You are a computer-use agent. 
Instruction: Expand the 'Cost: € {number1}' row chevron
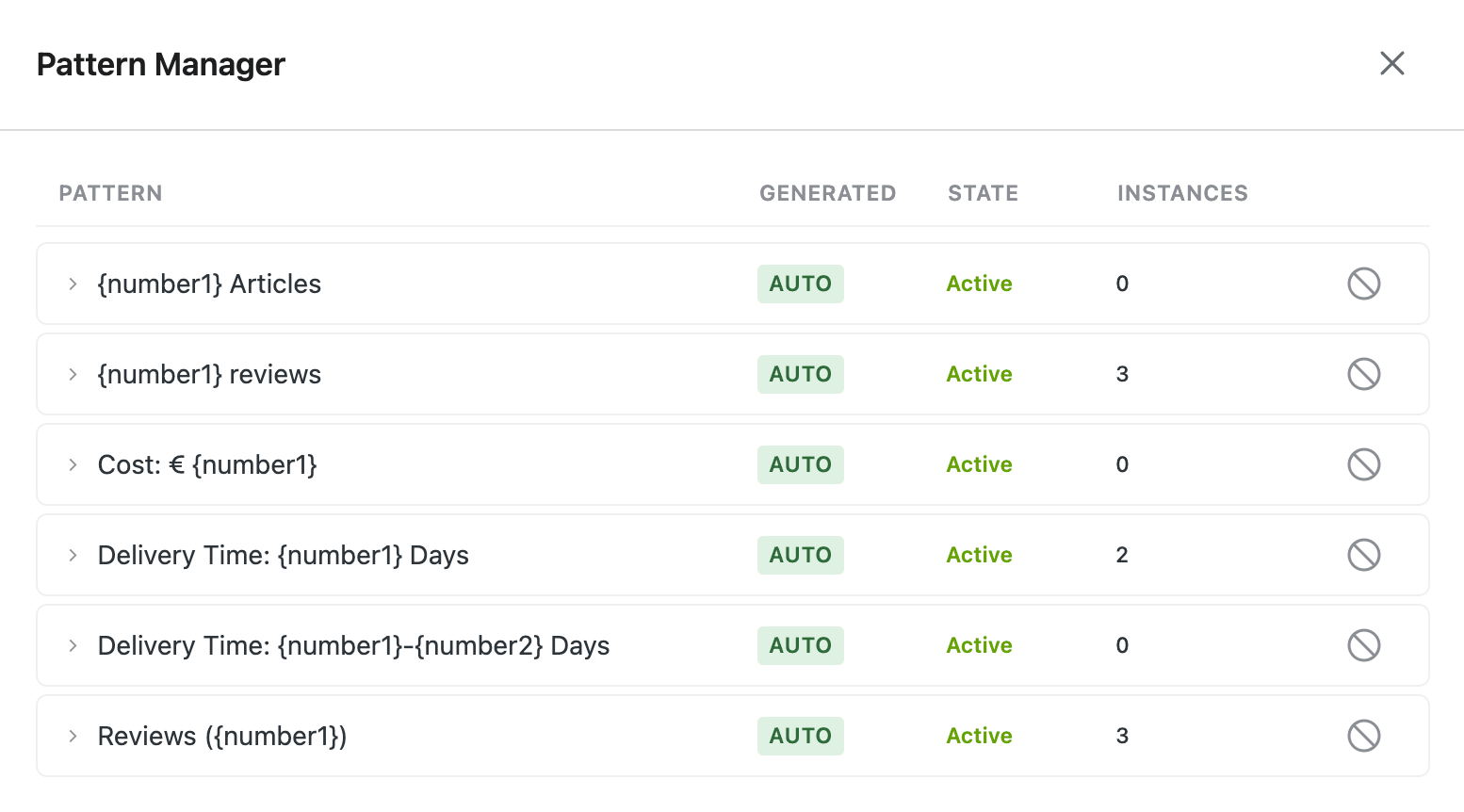pyautogui.click(x=73, y=464)
